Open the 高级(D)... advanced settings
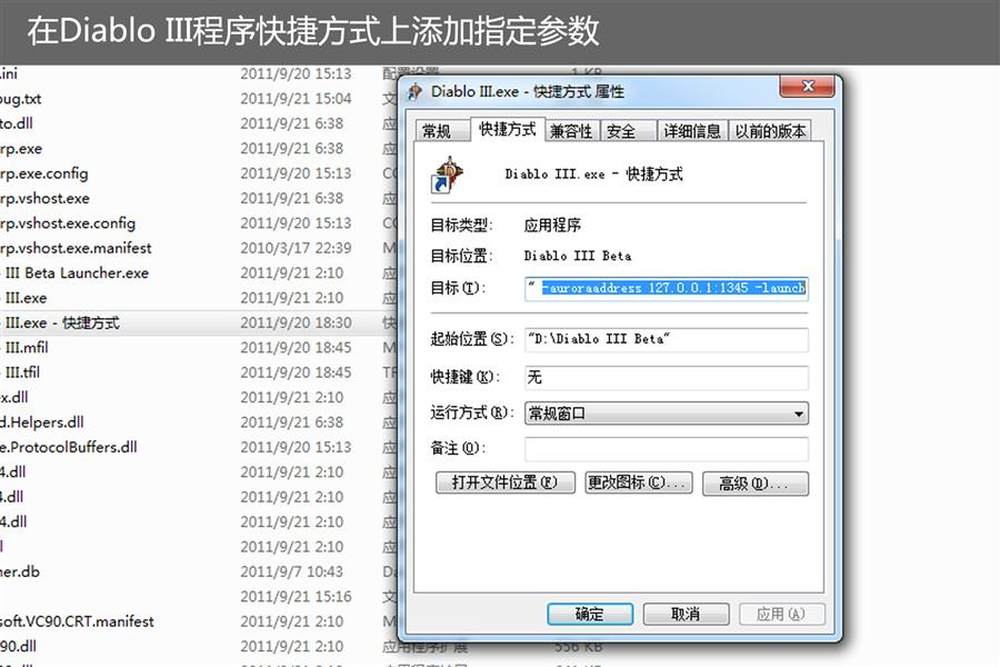1000x667 pixels. coord(755,483)
